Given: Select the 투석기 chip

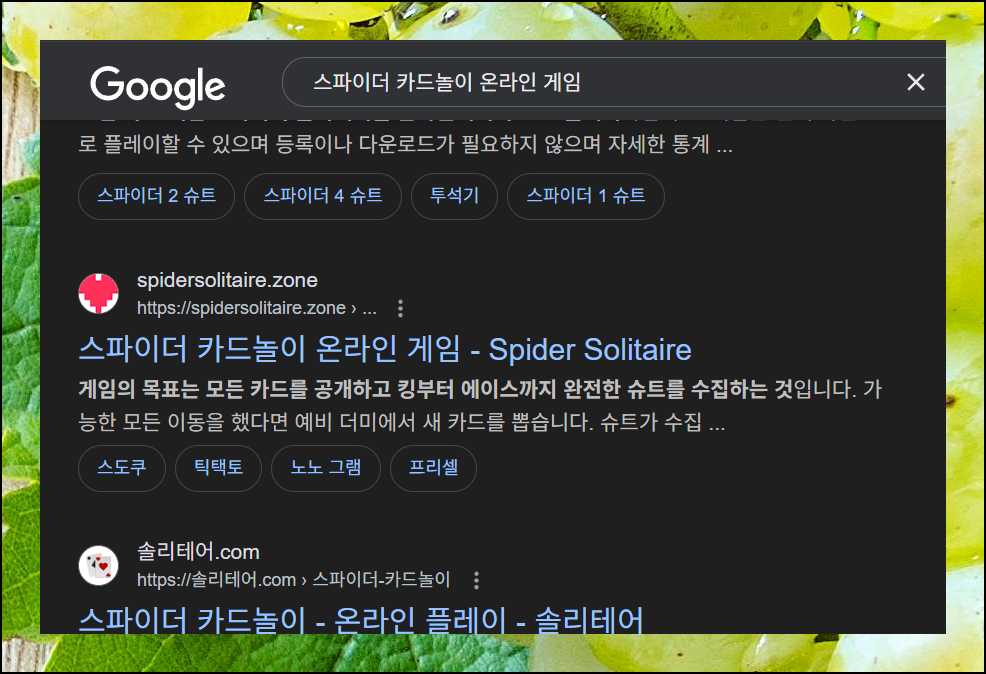Looking at the screenshot, I should tap(454, 196).
